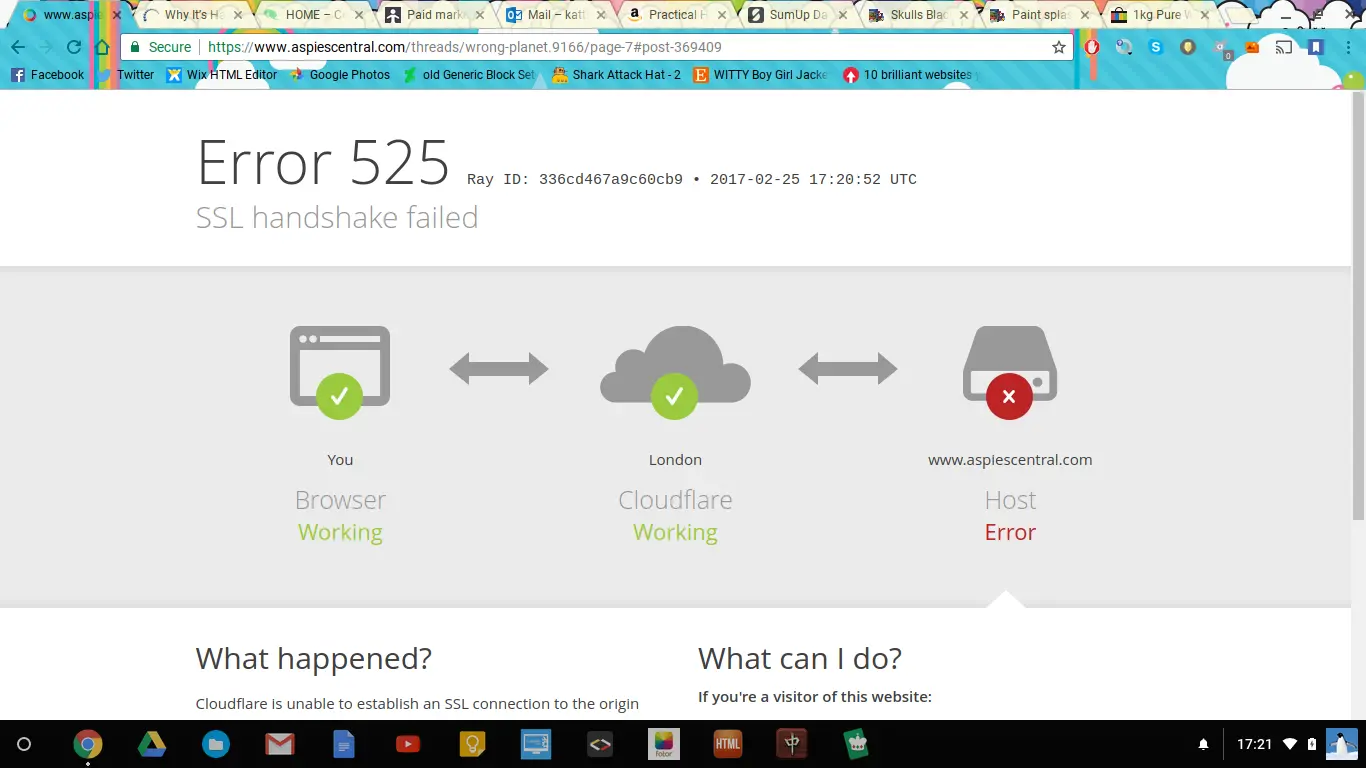Open the red stop-hand ad blocker extension
Screen dimensions: 1366x768
click(x=1092, y=47)
